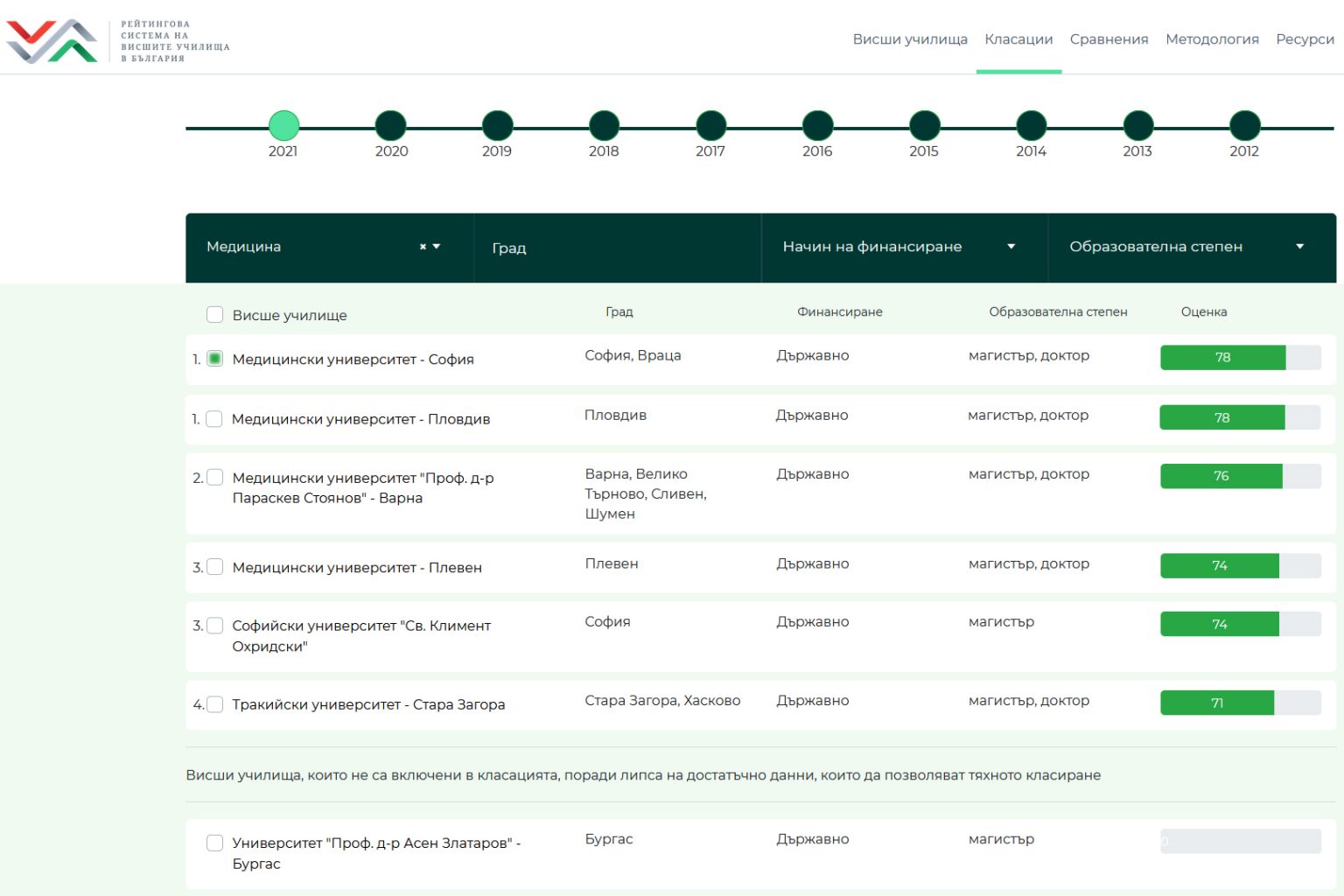Click the rating system logo
Viewport: 1344px width, 896px height.
click(x=118, y=40)
